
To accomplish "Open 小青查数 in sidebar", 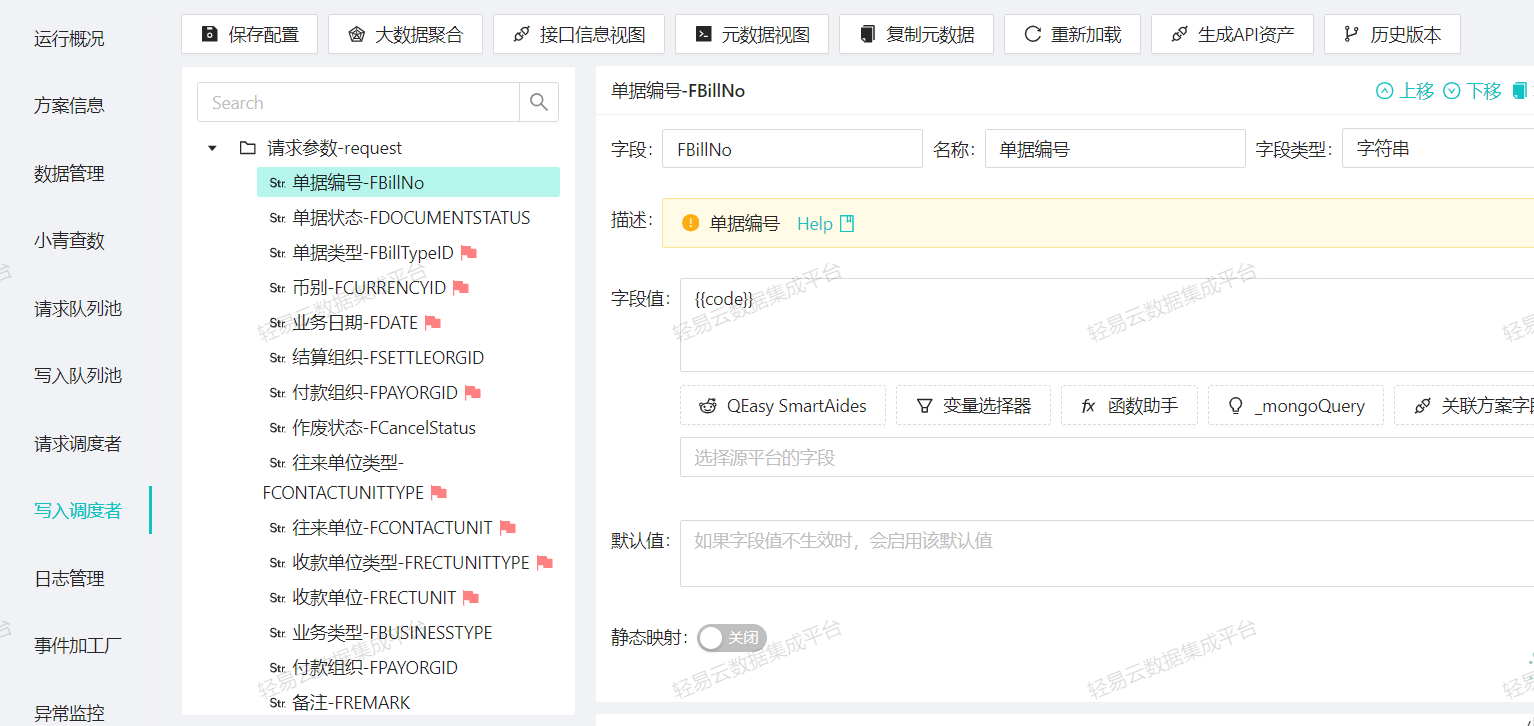I will (69, 240).
